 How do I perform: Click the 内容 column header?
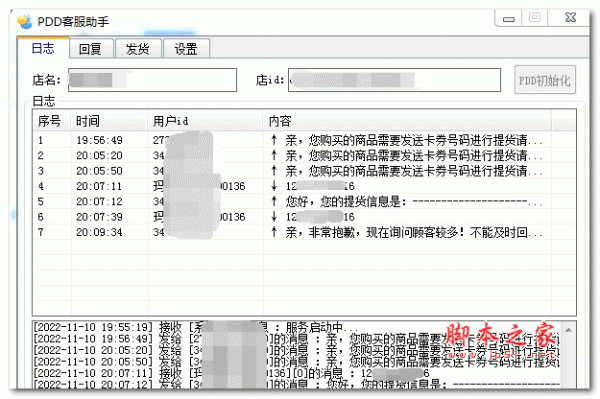pos(407,121)
